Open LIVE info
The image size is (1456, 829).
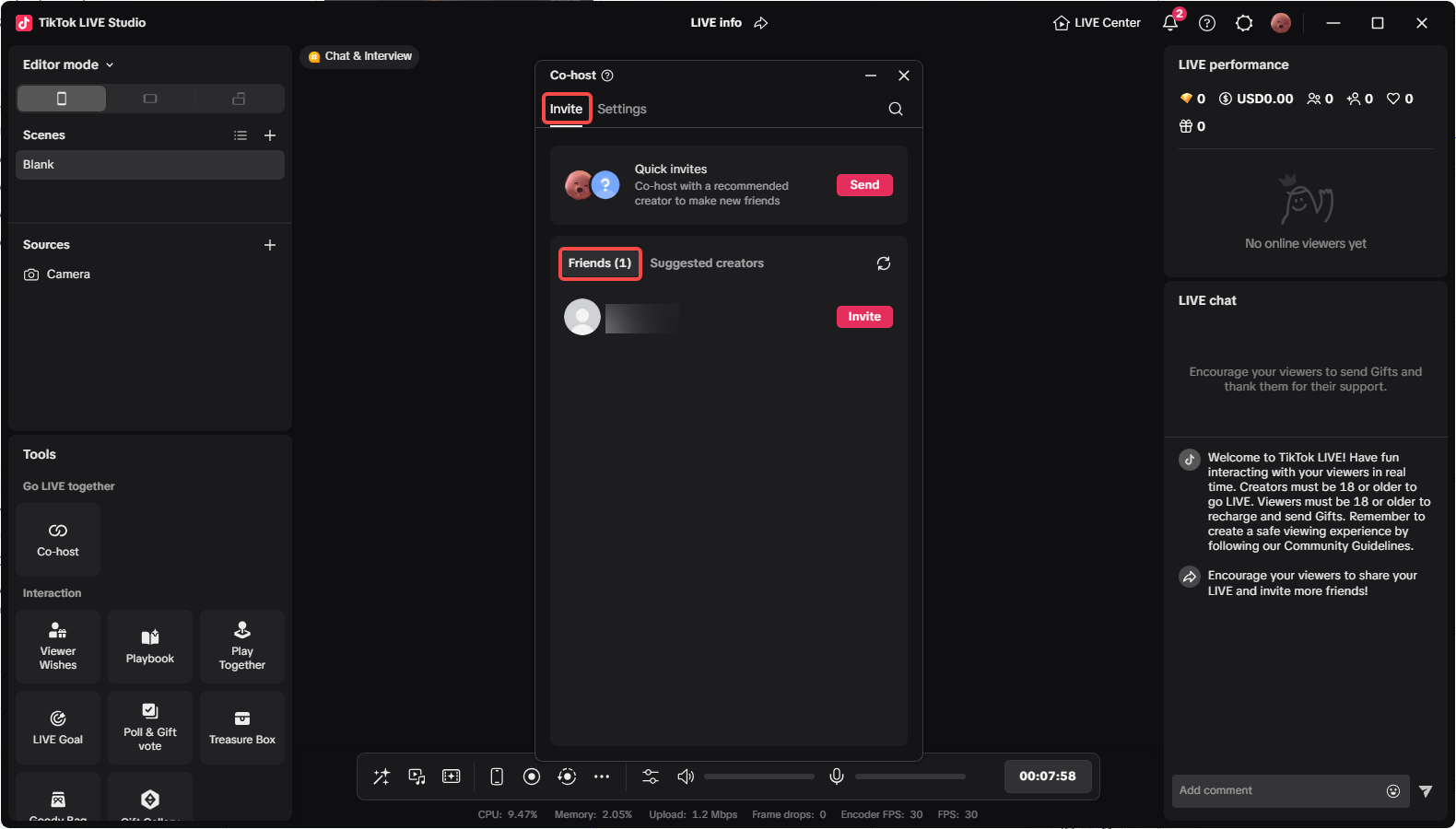tap(716, 23)
